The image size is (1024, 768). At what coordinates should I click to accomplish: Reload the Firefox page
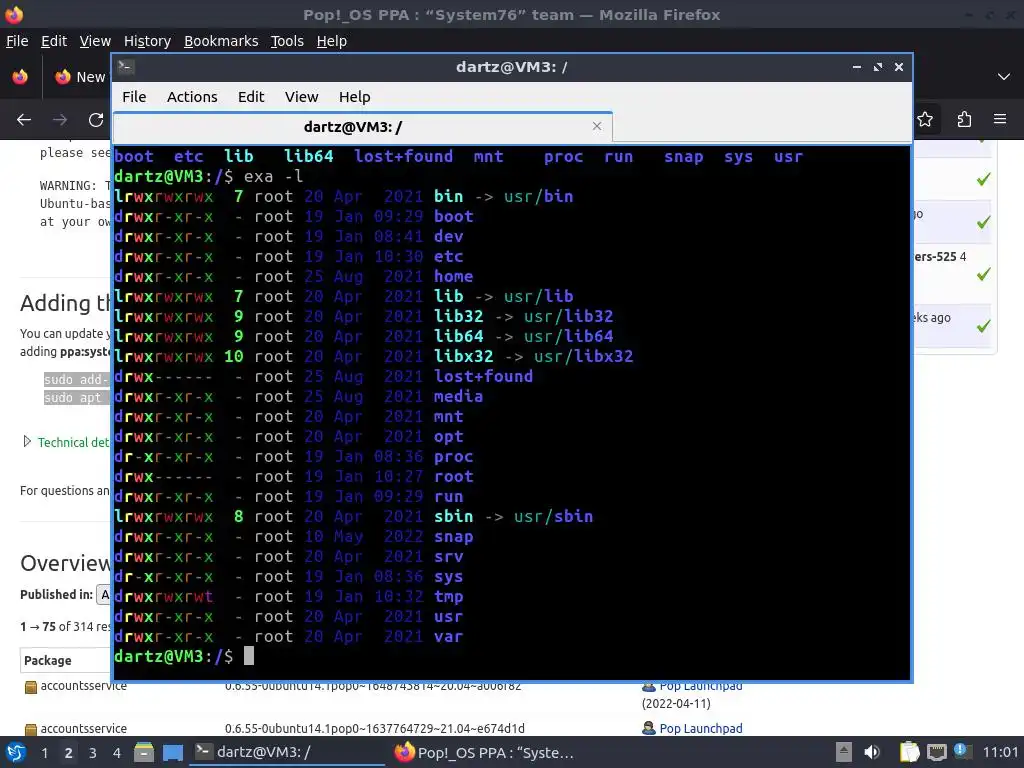click(x=96, y=120)
